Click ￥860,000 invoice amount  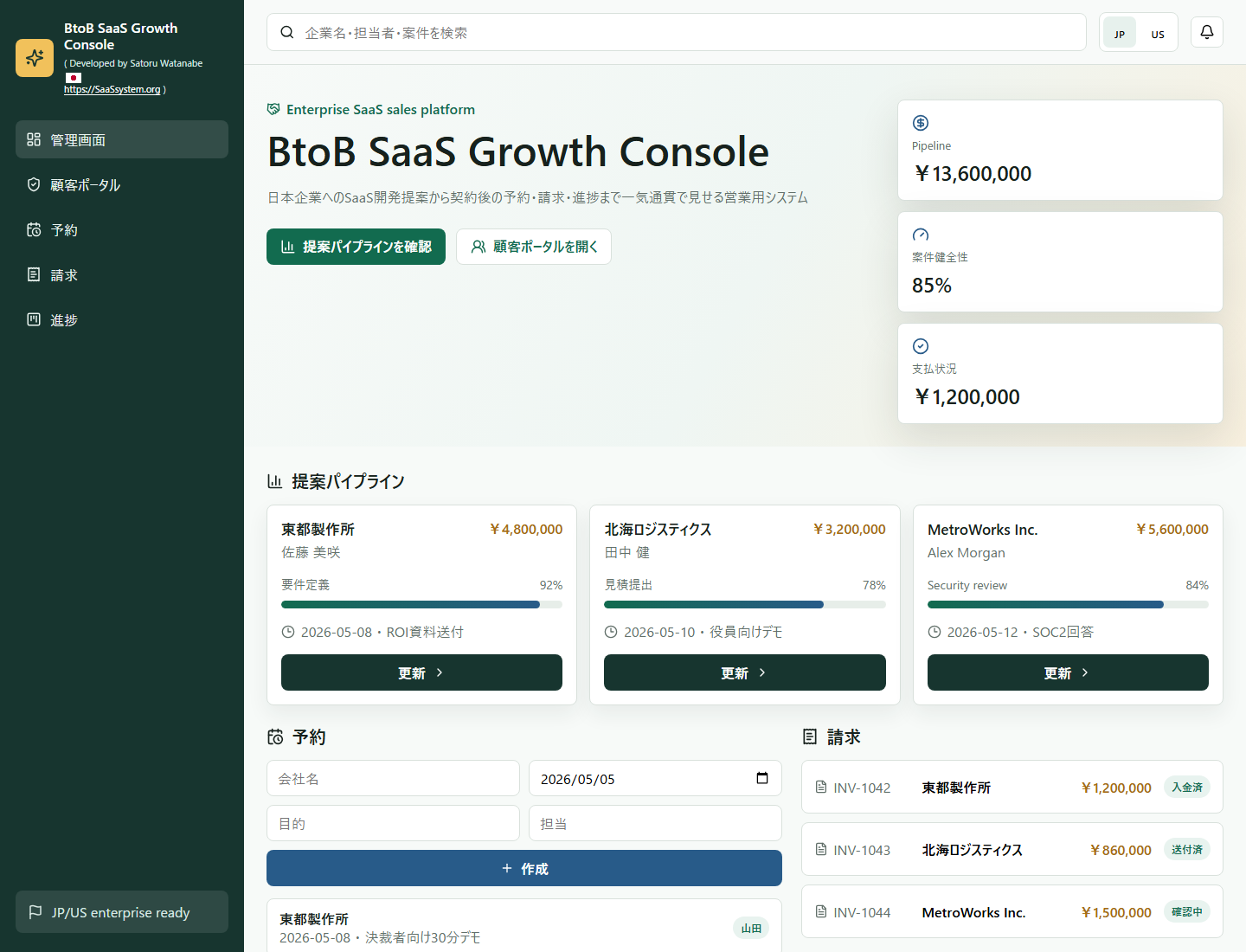(1121, 850)
